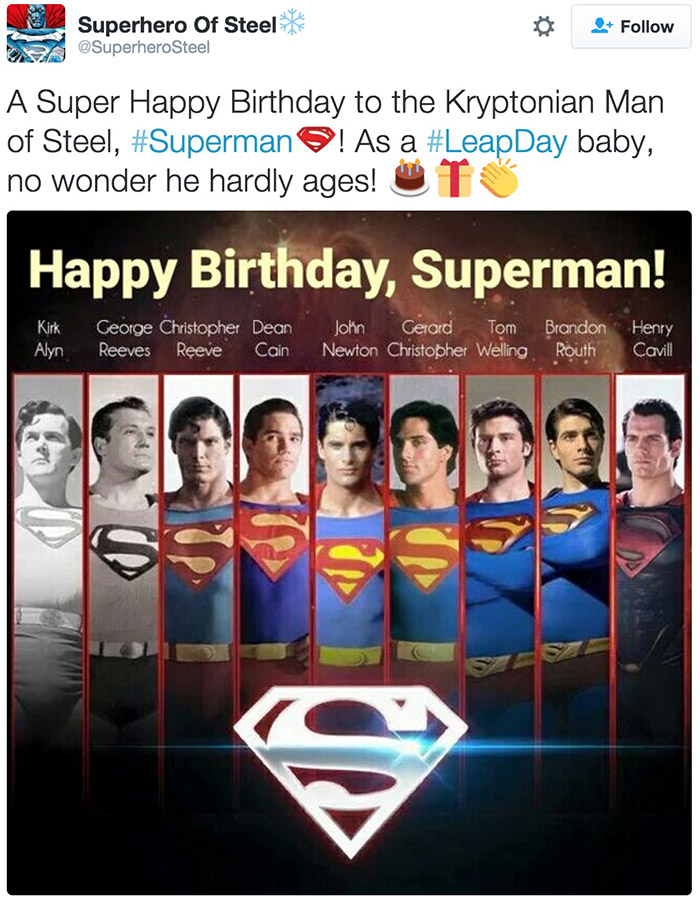Click the birthday cake emoji
The image size is (700, 898).
(x=411, y=180)
